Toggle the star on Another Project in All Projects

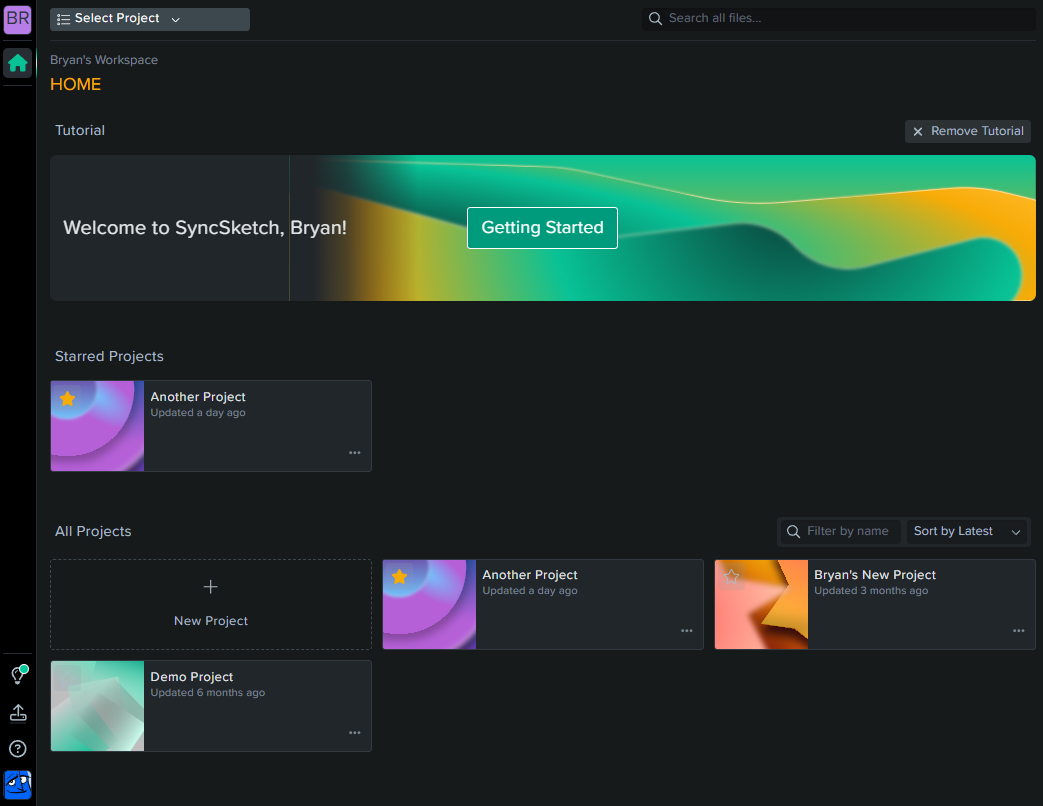pyautogui.click(x=399, y=577)
